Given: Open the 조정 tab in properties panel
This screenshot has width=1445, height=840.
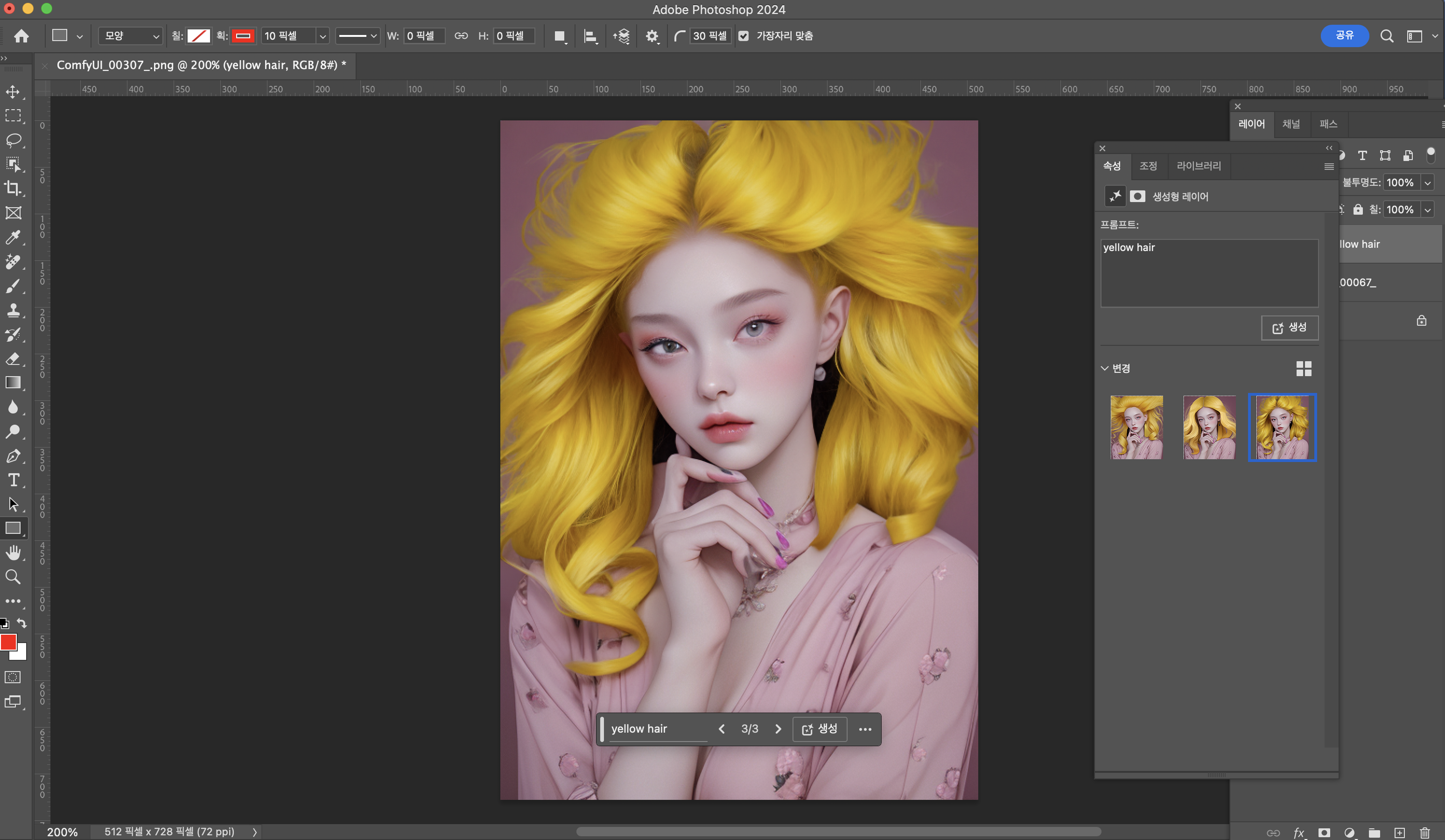Looking at the screenshot, I should [1148, 166].
